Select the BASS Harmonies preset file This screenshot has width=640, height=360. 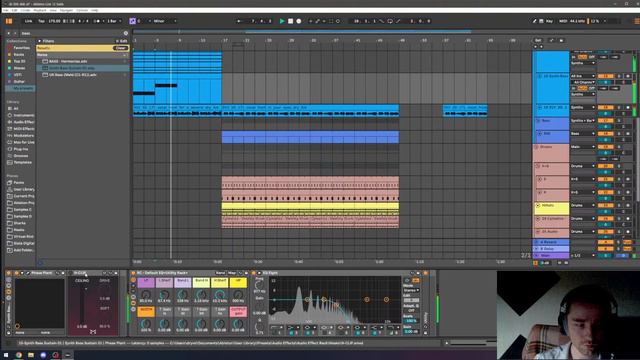tap(68, 61)
